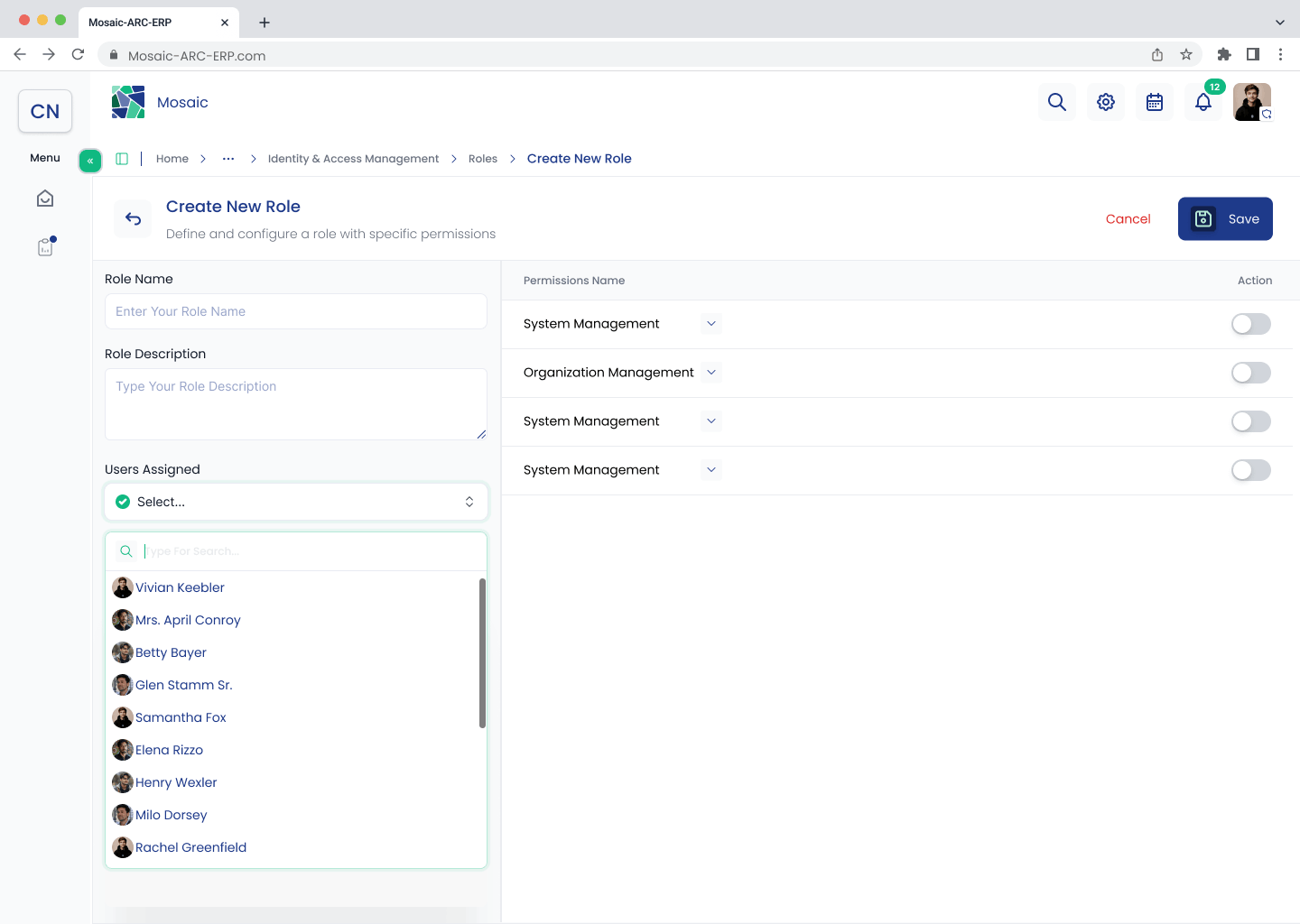
Task: Open a new browser tab
Action: (265, 23)
